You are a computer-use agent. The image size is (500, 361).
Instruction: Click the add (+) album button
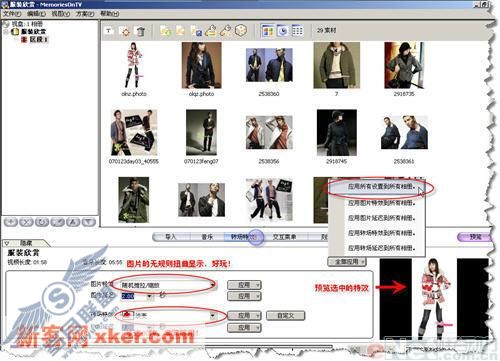pos(11,222)
